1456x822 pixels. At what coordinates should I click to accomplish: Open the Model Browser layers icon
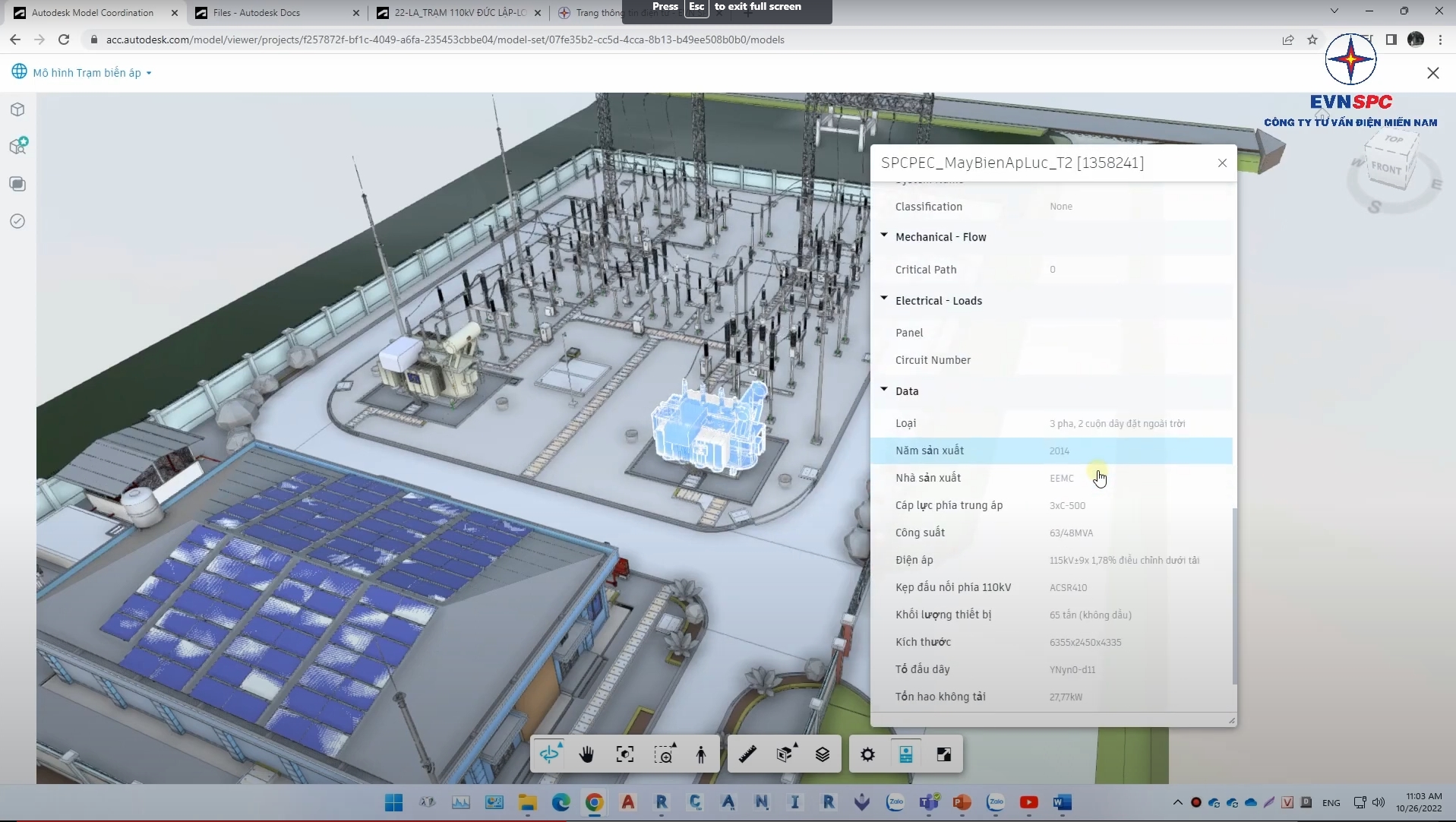(823, 754)
